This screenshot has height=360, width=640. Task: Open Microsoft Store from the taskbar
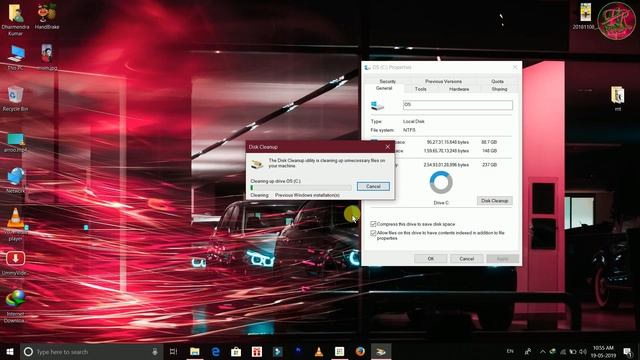236,351
